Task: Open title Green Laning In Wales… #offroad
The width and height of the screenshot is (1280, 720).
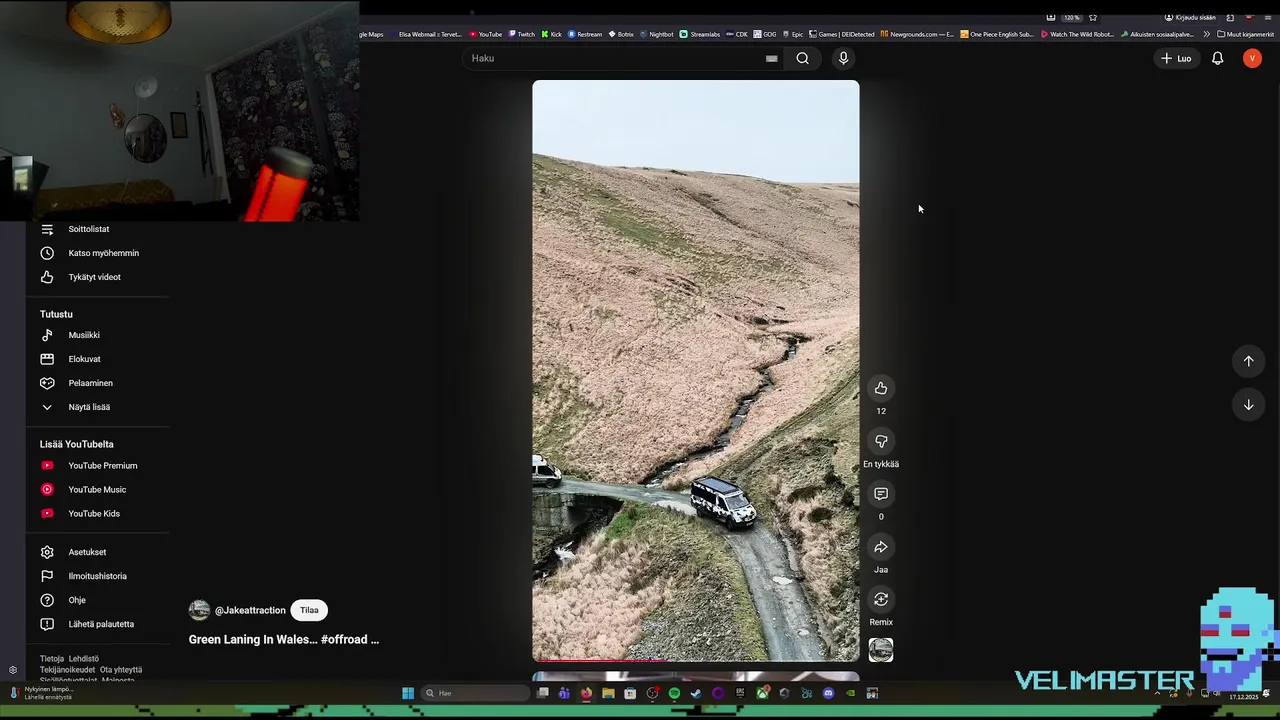Action: [284, 639]
